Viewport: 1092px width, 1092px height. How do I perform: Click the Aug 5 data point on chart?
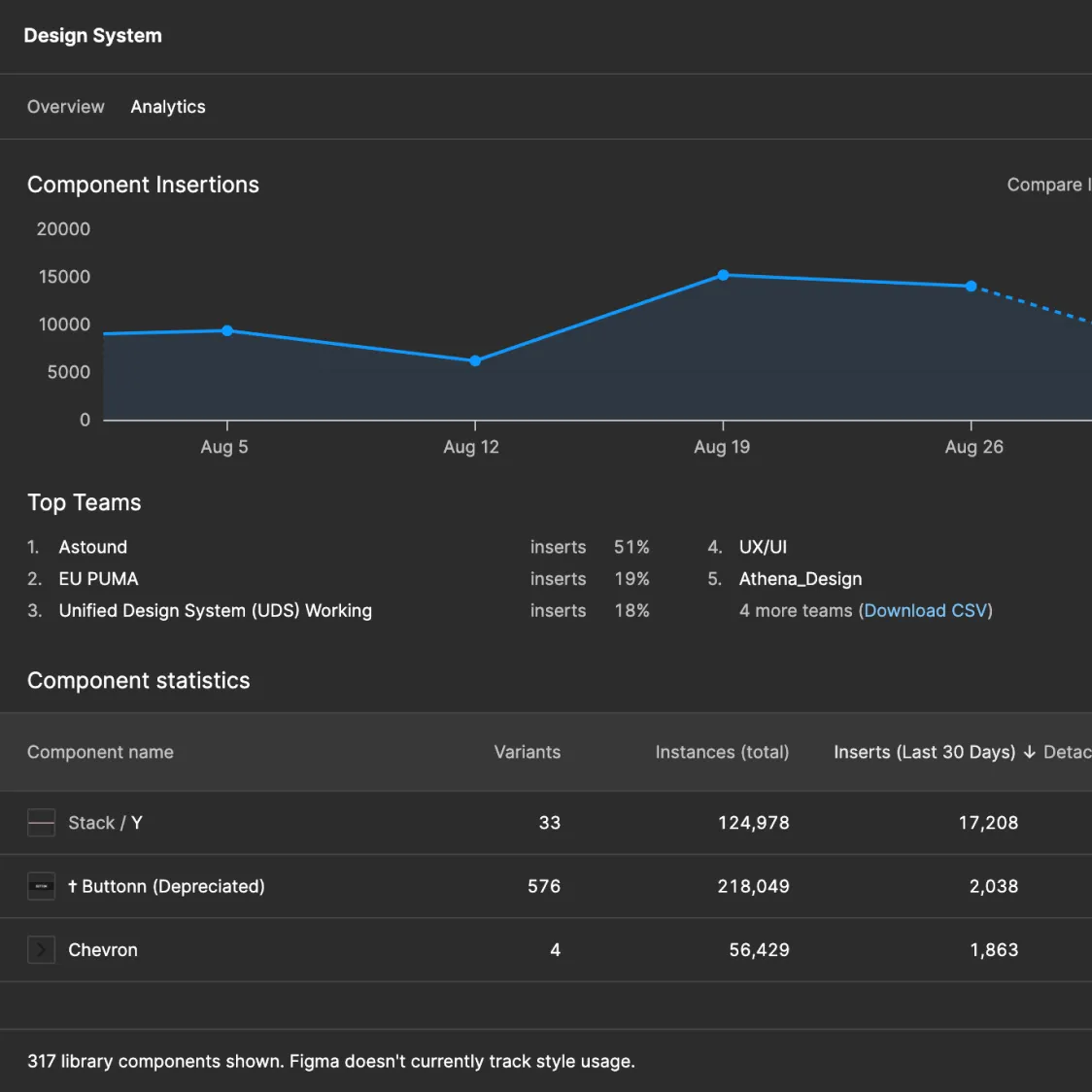[x=227, y=331]
